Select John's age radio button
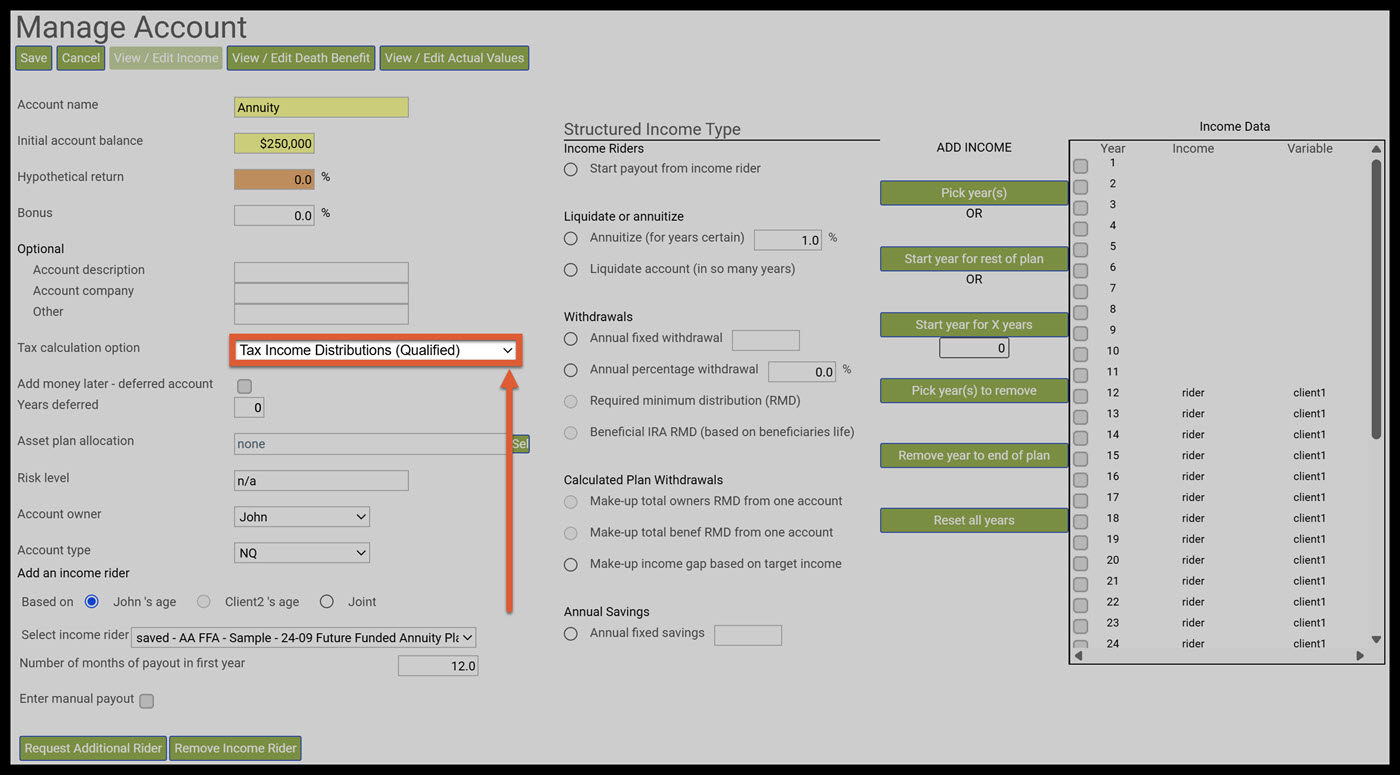Screen dimensions: 1400x776 92,602
